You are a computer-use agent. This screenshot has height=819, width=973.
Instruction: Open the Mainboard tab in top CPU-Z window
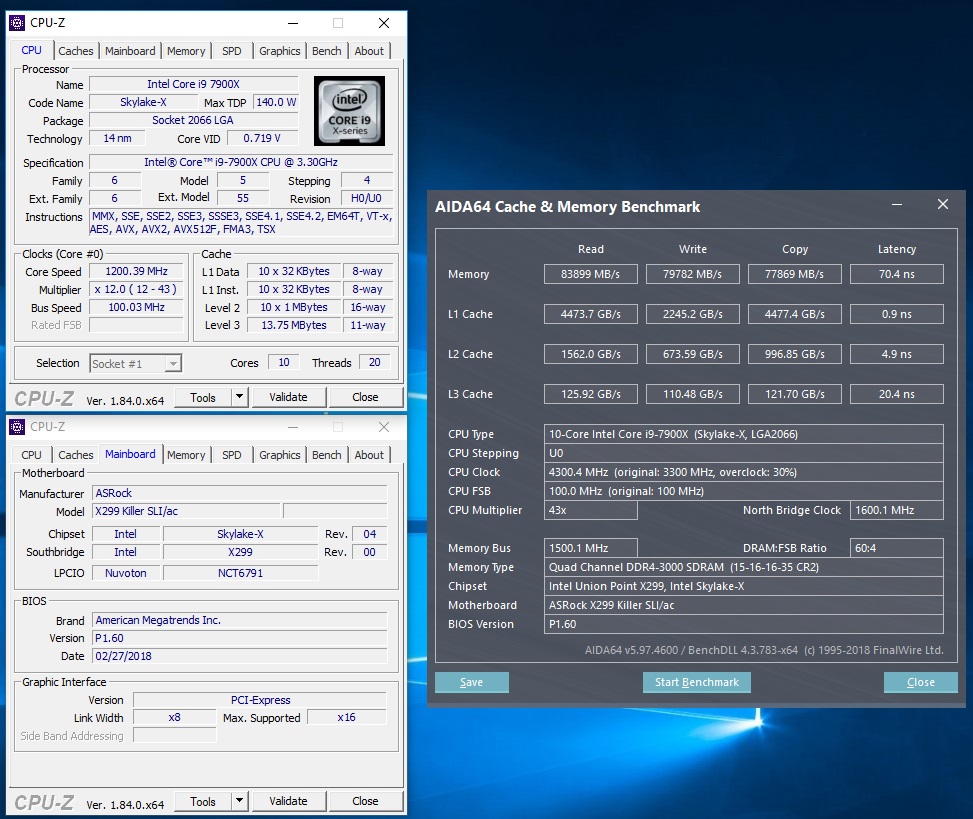point(130,51)
